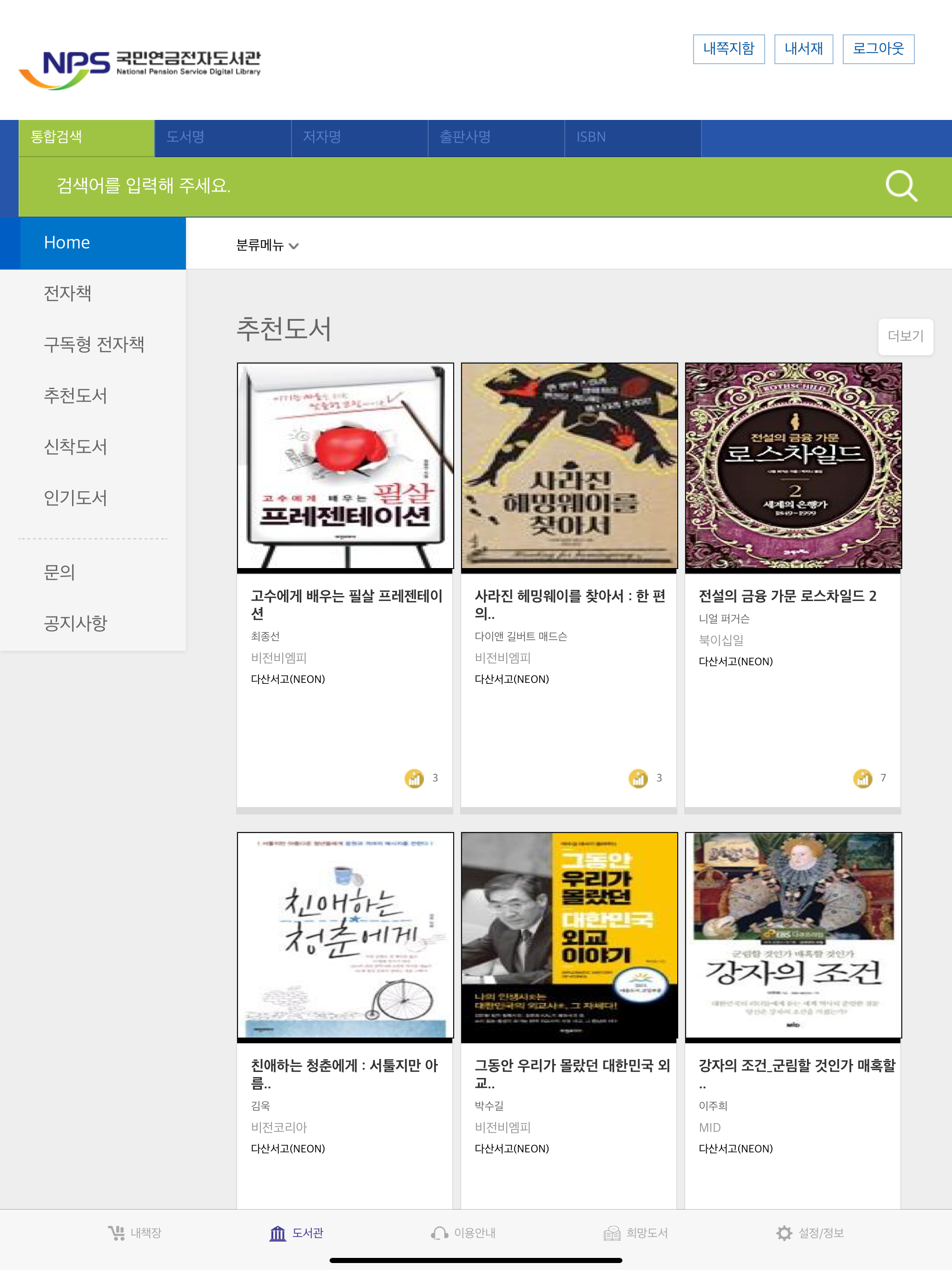Click title 전설의 금융 가문 로스차일드 2
Viewport: 952px width, 1270px height.
pyautogui.click(x=787, y=596)
